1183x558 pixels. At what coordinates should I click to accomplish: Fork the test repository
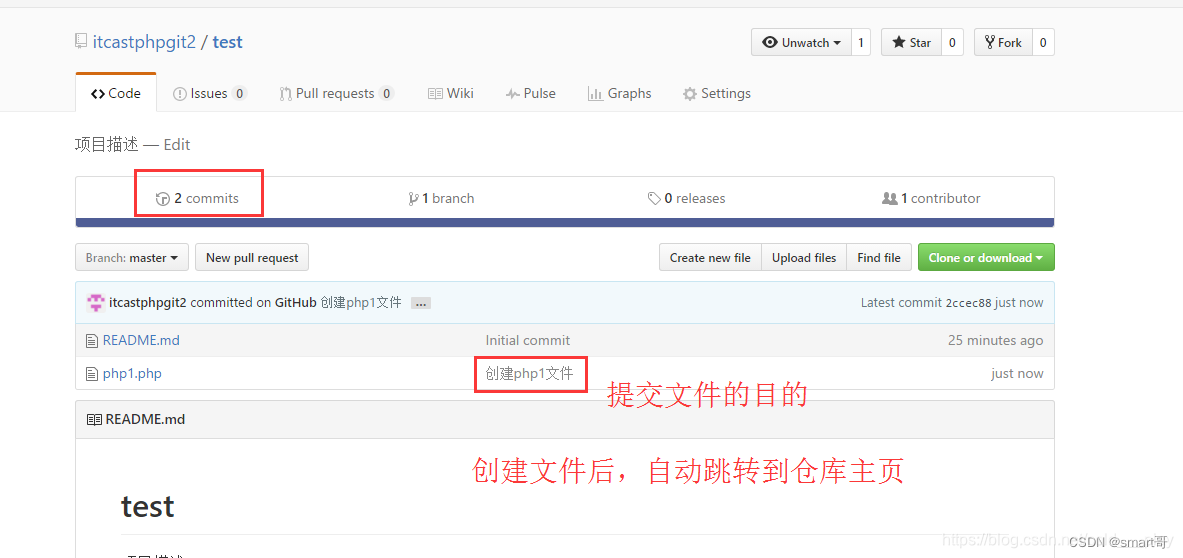[1003, 42]
